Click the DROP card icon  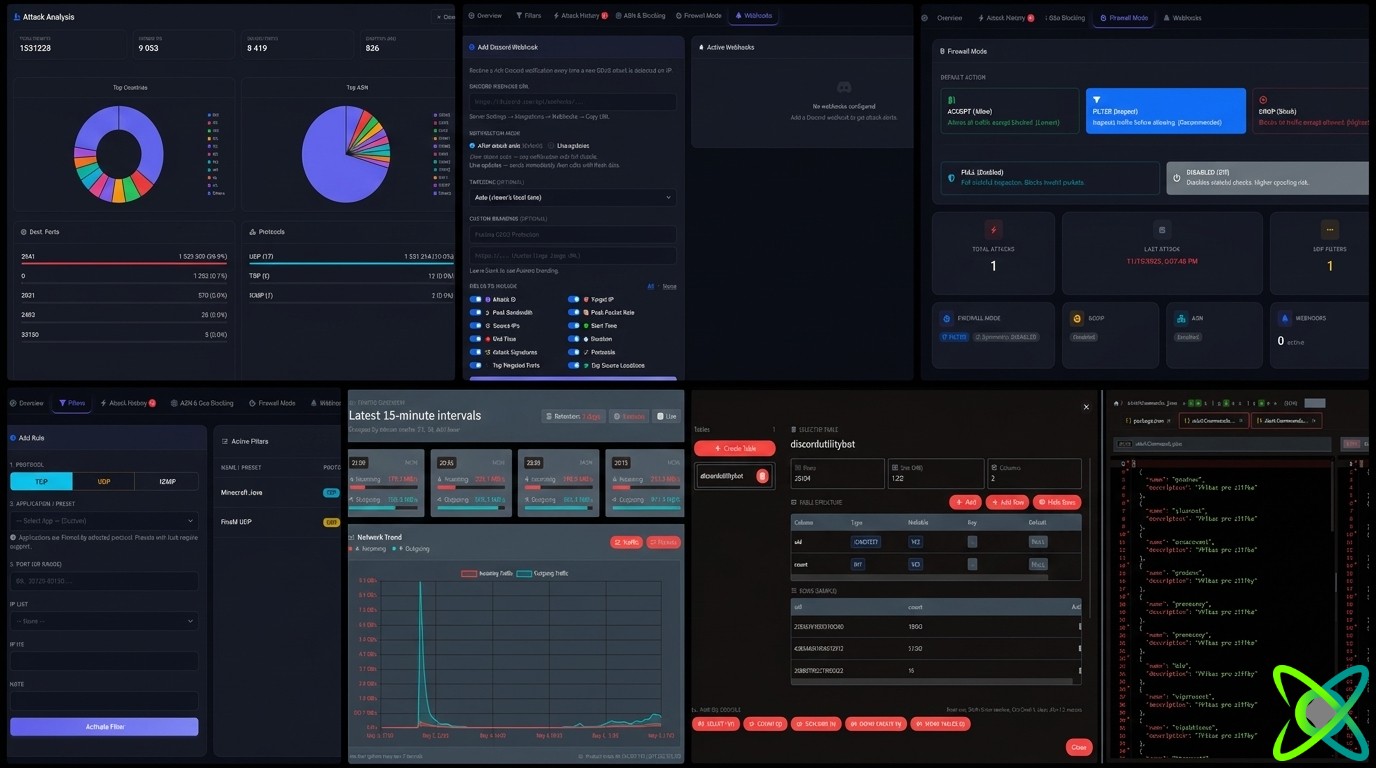[1263, 100]
